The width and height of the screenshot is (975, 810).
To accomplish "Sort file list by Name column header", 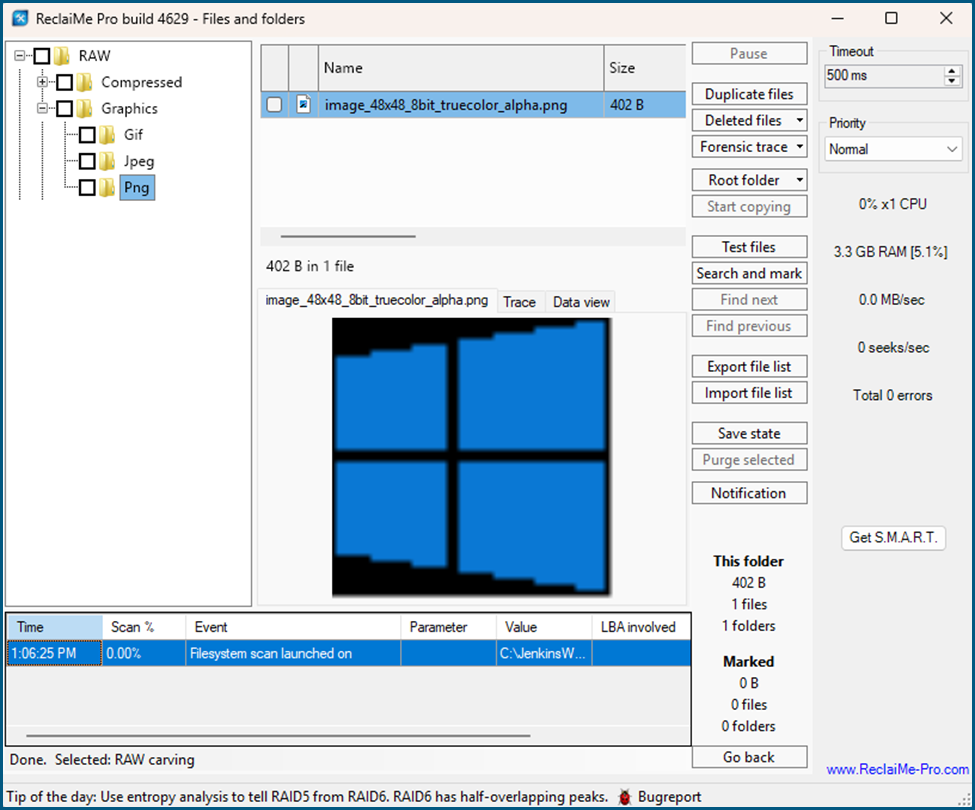I will pyautogui.click(x=461, y=68).
